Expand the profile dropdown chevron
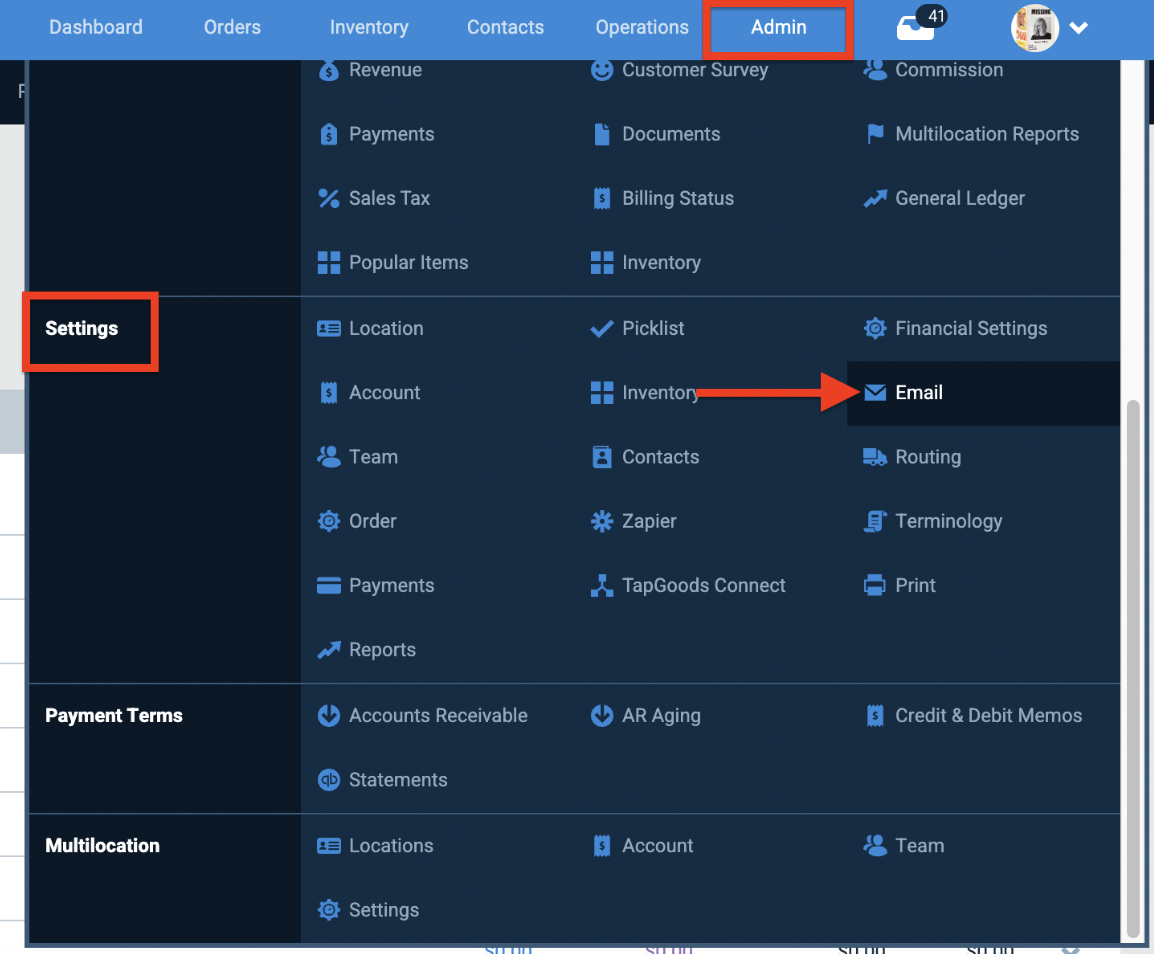1154x954 pixels. (x=1078, y=28)
